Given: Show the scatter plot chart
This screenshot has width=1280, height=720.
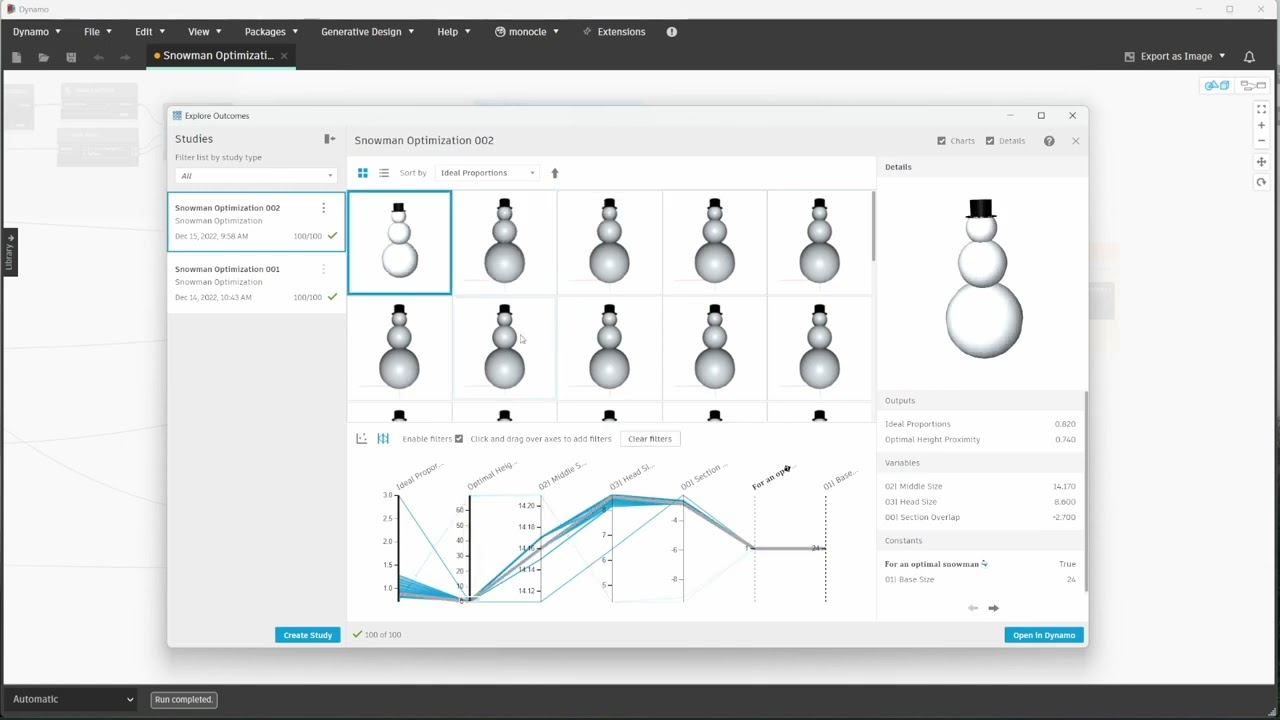Looking at the screenshot, I should tap(362, 439).
